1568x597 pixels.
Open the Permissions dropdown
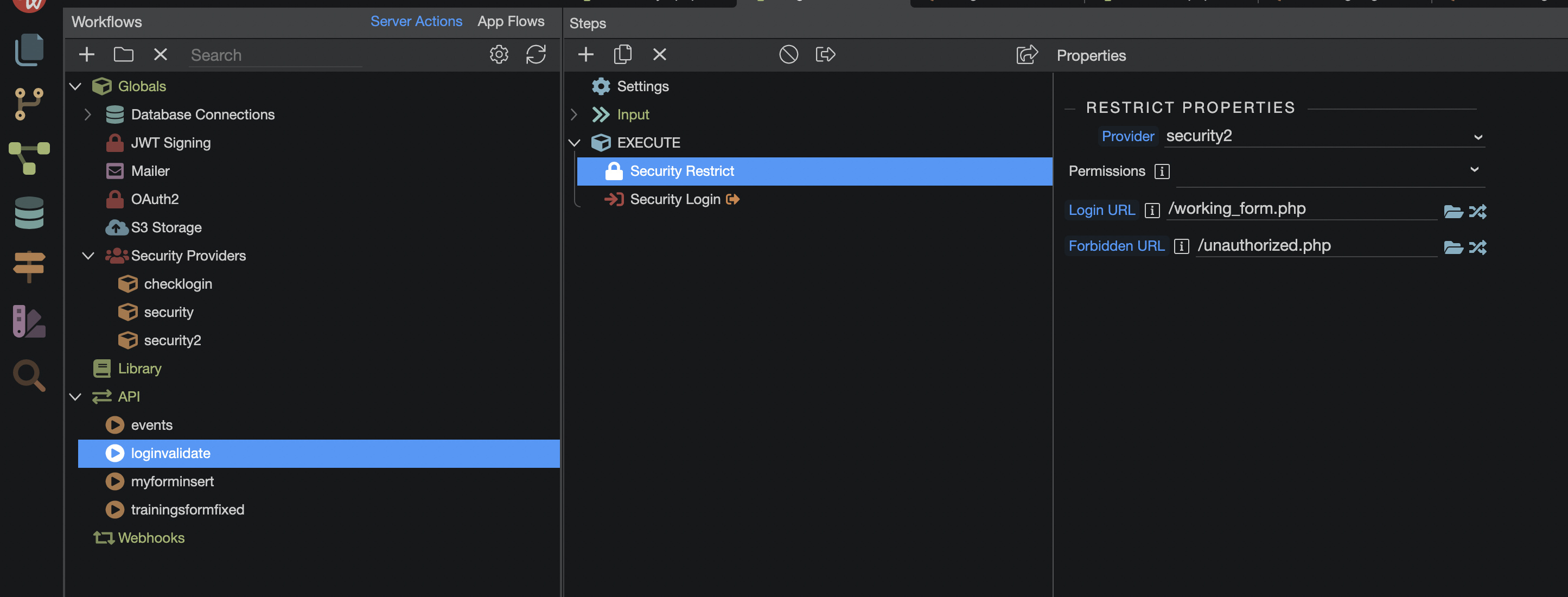coord(1330,171)
